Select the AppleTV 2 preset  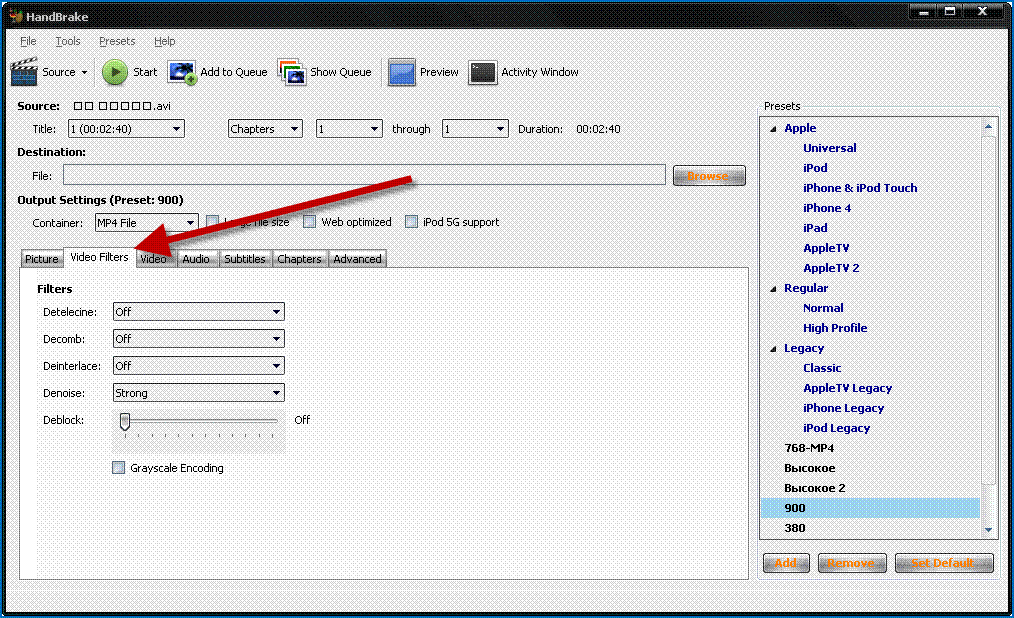point(831,268)
